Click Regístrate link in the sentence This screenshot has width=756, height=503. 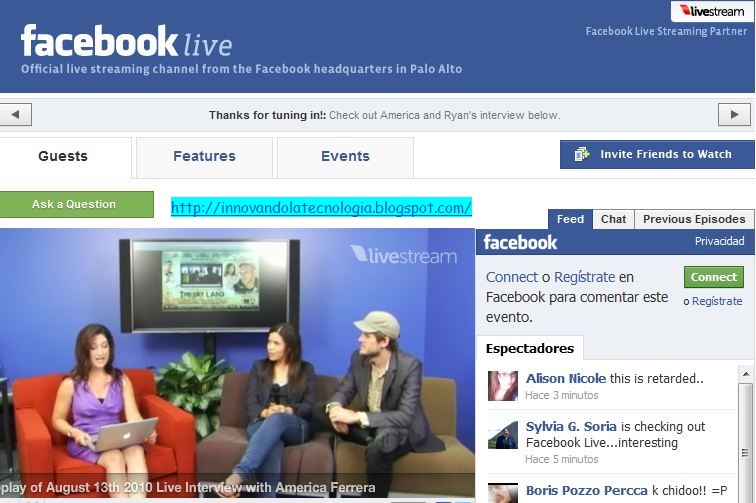(x=584, y=277)
